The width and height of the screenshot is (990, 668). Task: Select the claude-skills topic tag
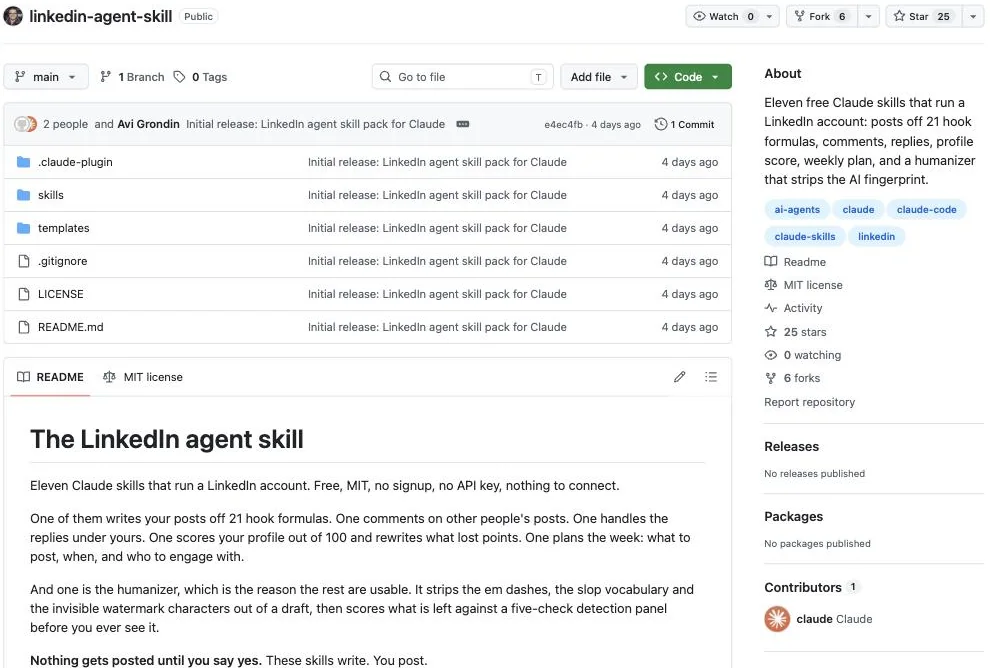(x=804, y=237)
